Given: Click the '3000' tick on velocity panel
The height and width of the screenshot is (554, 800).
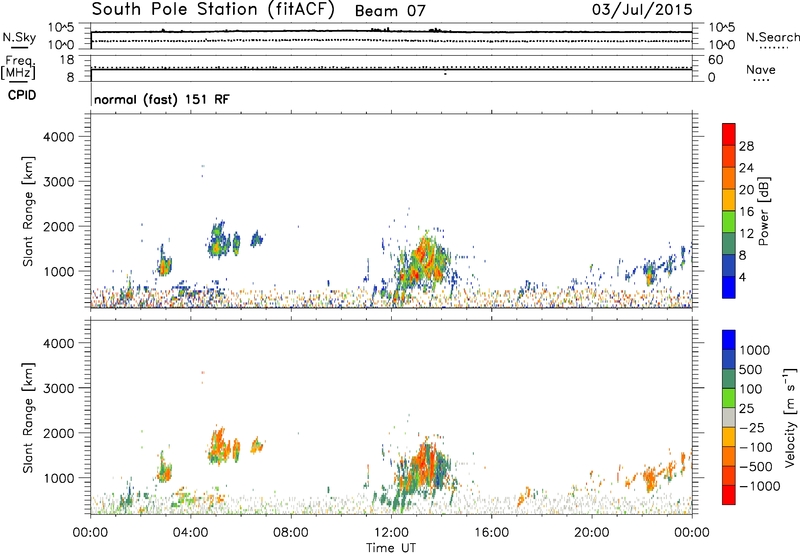Looking at the screenshot, I should point(59,388).
